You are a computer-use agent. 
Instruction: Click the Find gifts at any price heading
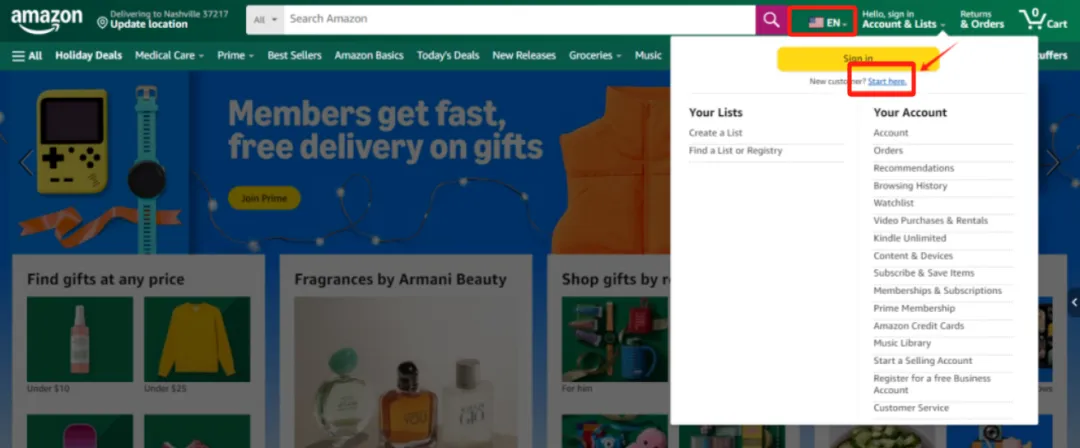click(x=105, y=279)
